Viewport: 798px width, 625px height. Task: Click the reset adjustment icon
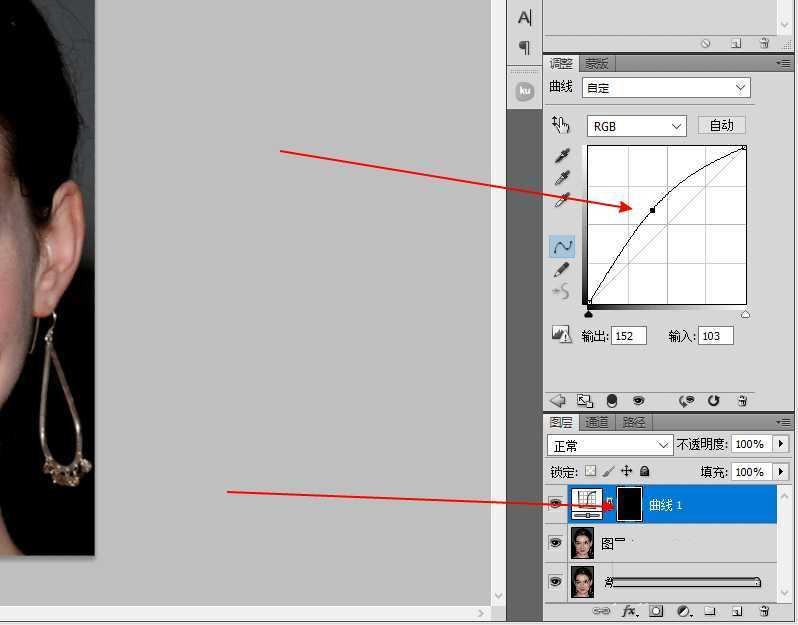point(714,401)
